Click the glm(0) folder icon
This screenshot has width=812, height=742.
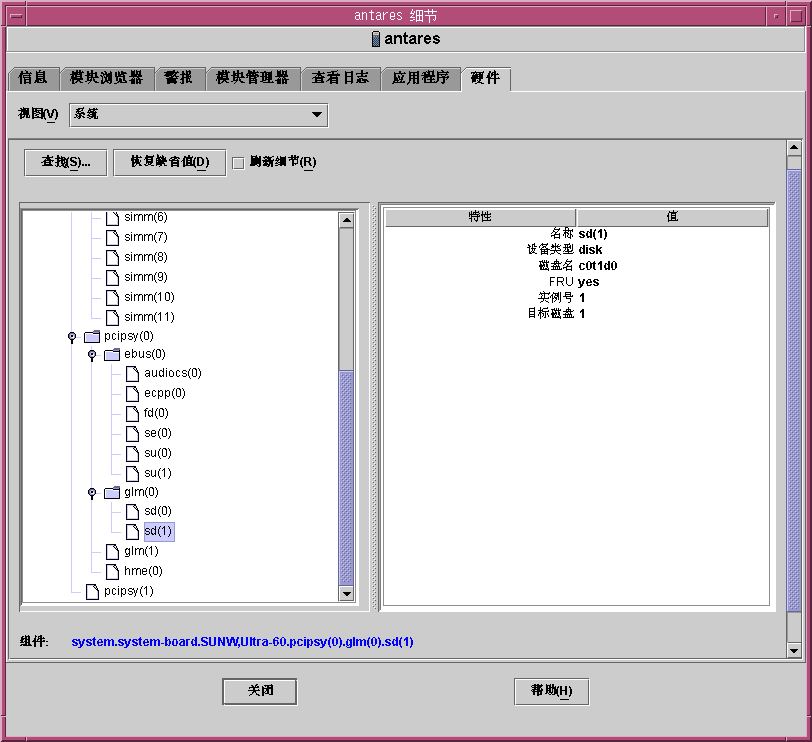tap(112, 493)
